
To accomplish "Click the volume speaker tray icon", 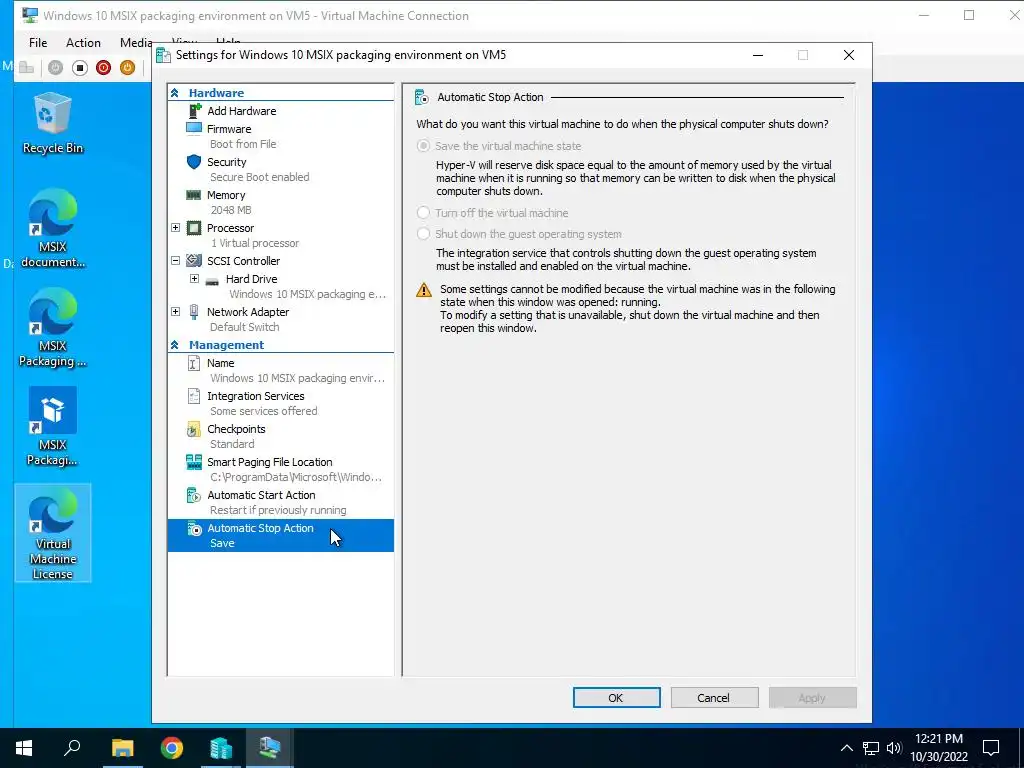I will point(894,748).
